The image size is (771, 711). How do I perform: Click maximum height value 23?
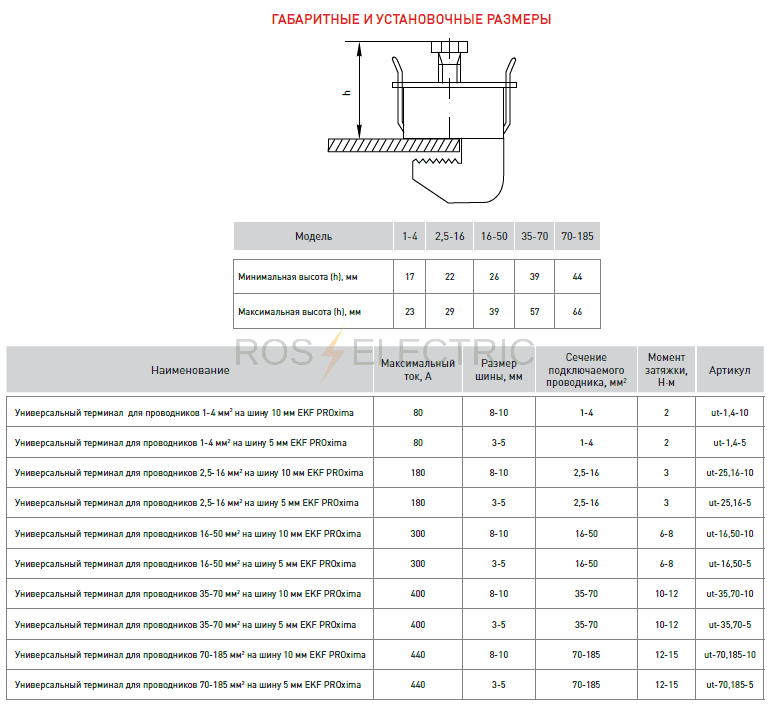point(410,312)
